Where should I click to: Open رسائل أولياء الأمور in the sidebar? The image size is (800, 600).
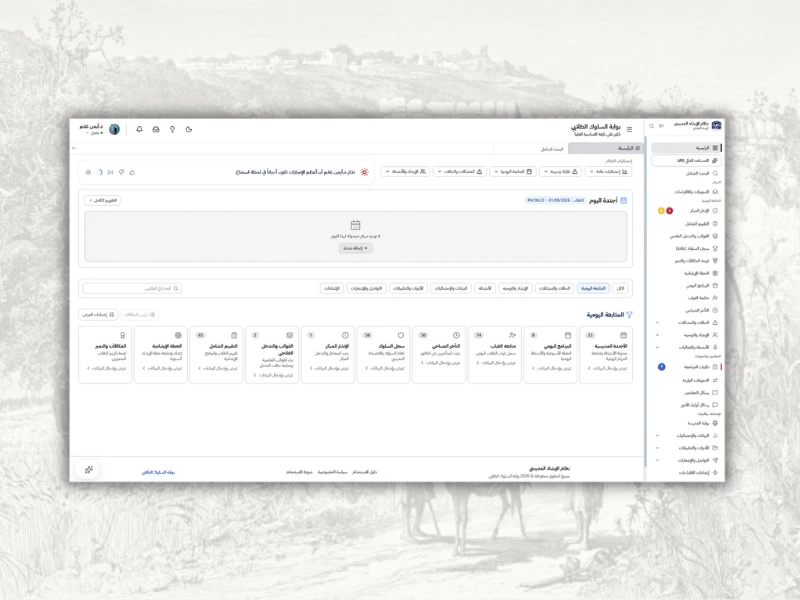[x=686, y=405]
